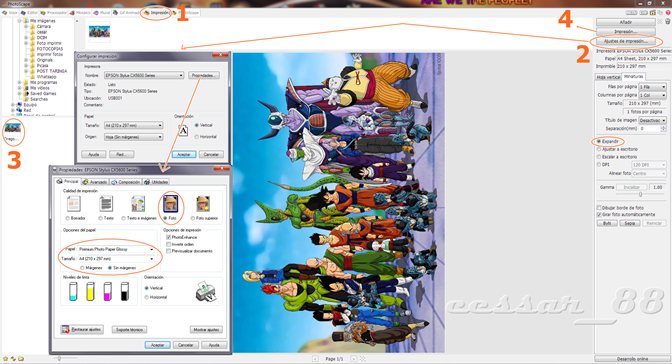Expand the Filas por página dropdown
The width and height of the screenshot is (672, 364).
click(652, 87)
